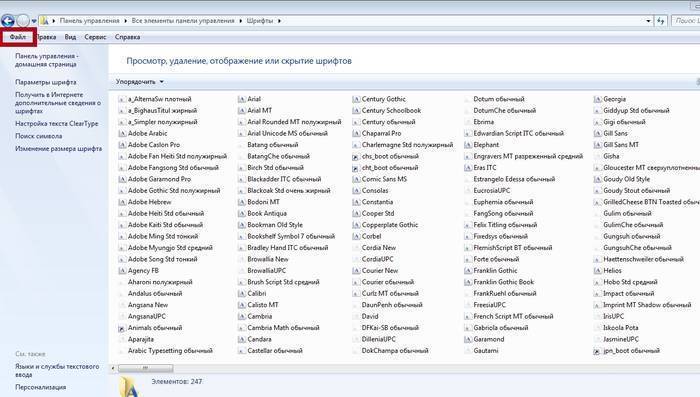Click Панель управления breadcrumb segment
The width and height of the screenshot is (700, 397).
(x=89, y=21)
